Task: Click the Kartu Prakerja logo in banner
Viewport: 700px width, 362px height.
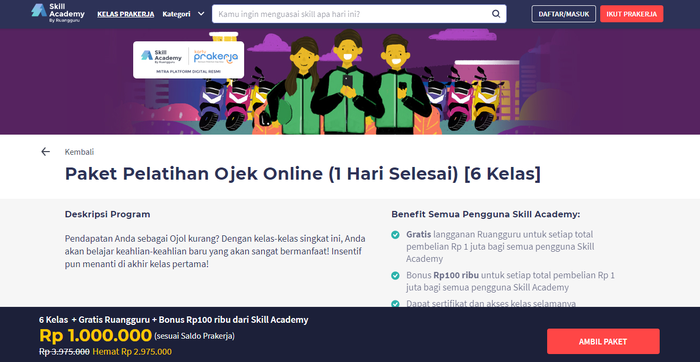Action: click(x=216, y=57)
